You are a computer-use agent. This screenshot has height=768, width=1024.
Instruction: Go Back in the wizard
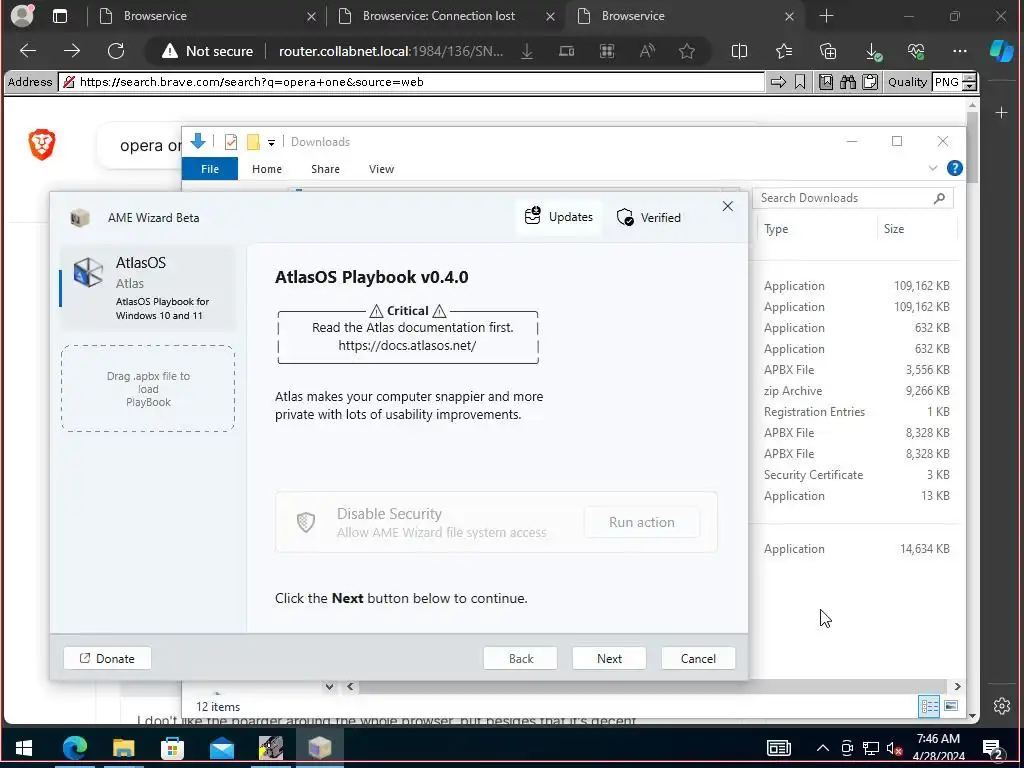click(x=520, y=658)
